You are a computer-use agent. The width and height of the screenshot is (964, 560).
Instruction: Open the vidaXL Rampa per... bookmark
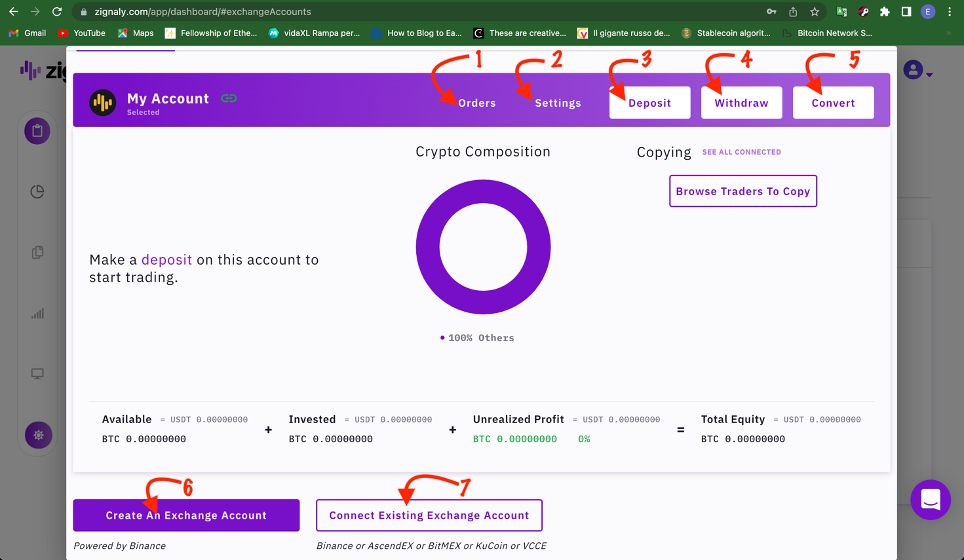click(314, 33)
